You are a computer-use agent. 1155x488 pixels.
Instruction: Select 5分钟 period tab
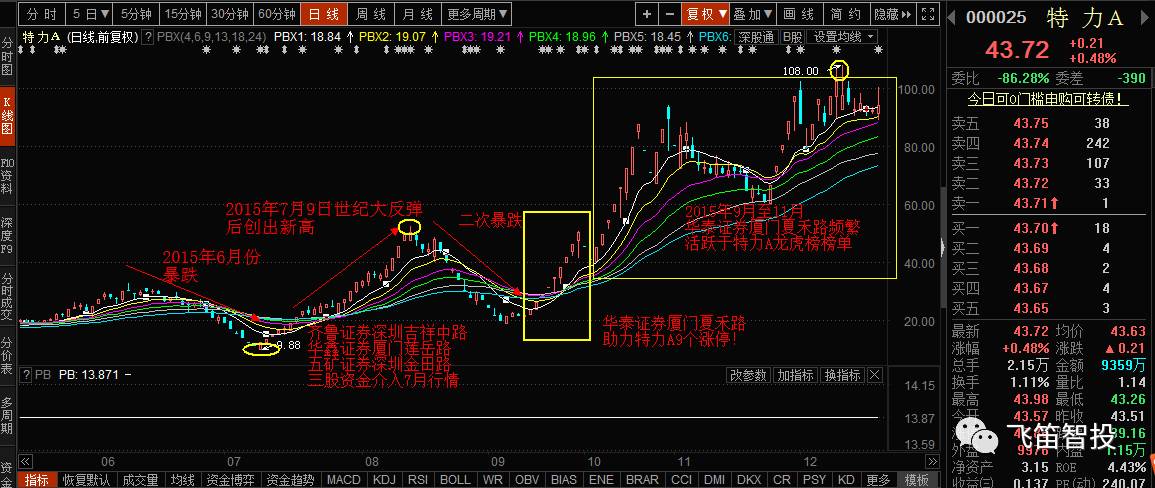coord(136,14)
